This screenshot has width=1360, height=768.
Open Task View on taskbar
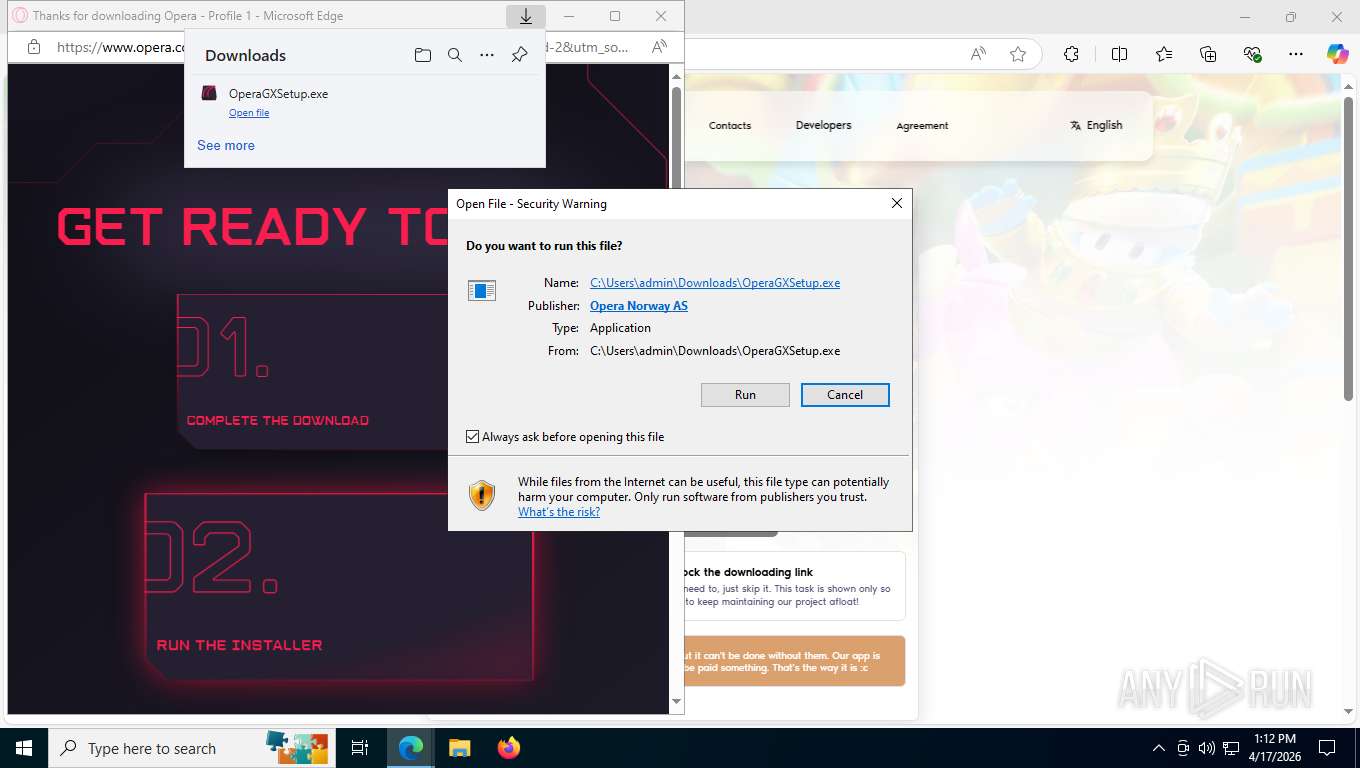[360, 748]
